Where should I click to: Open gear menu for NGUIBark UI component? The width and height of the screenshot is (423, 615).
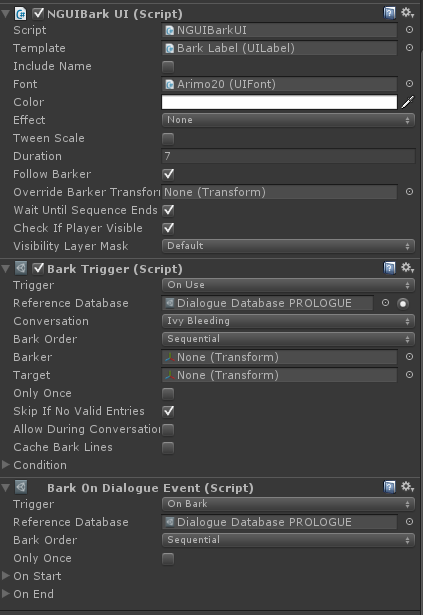pos(407,13)
